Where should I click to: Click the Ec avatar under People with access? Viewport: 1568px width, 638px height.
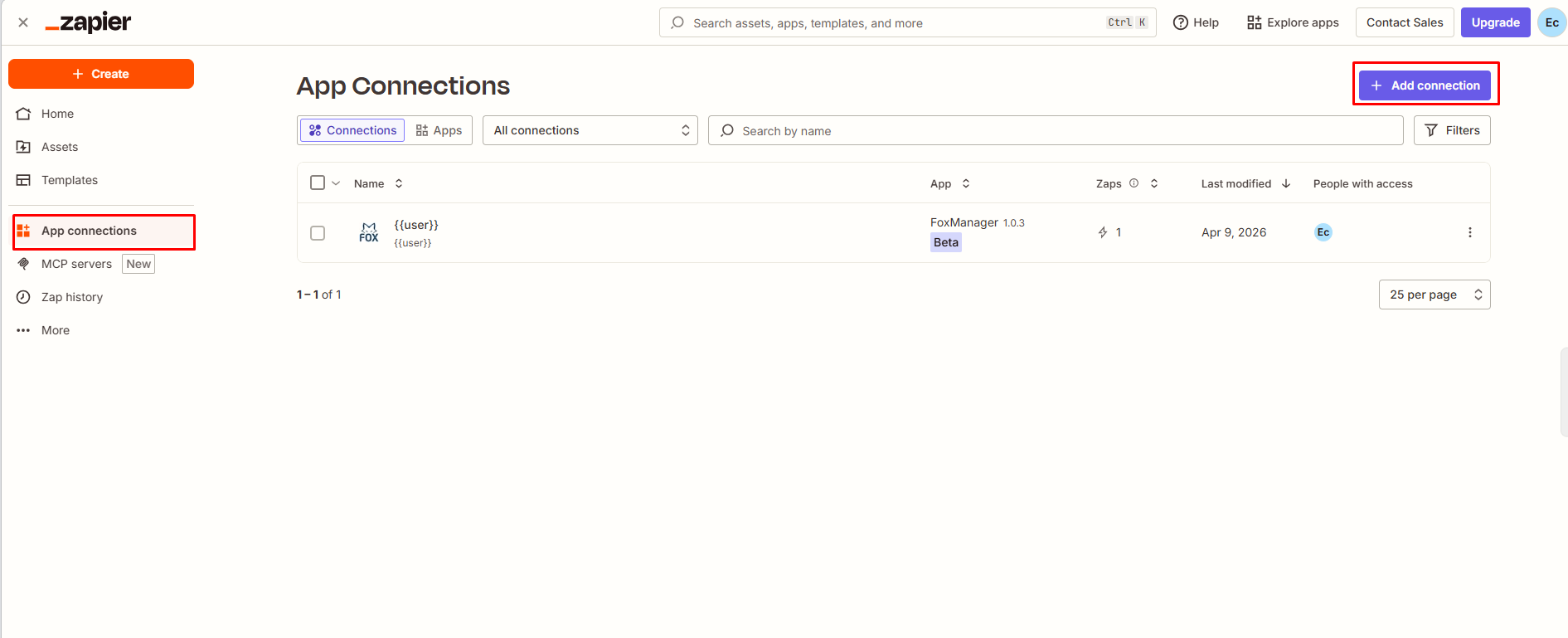tap(1323, 232)
